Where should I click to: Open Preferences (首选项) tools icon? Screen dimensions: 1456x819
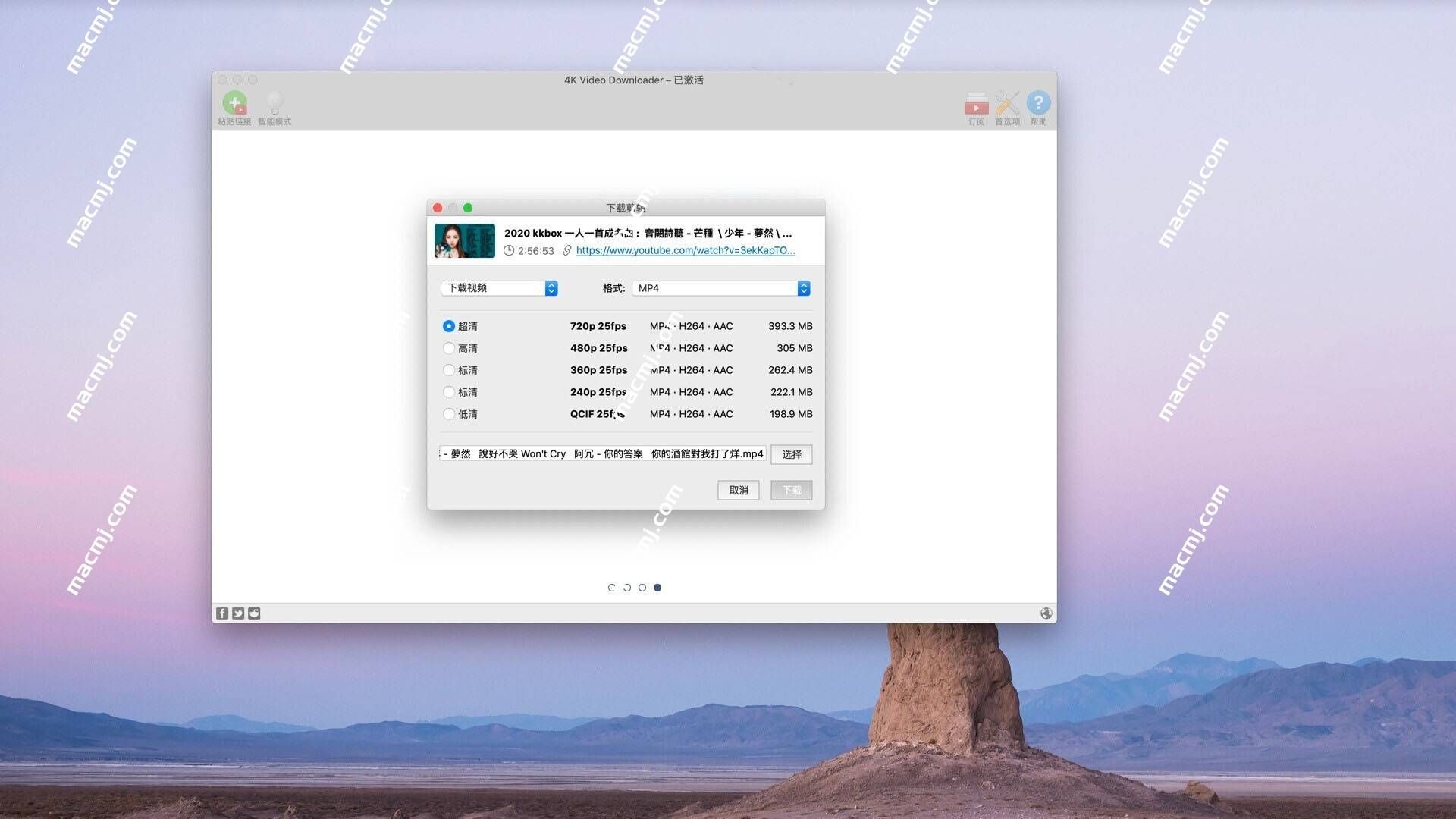pos(1007,103)
